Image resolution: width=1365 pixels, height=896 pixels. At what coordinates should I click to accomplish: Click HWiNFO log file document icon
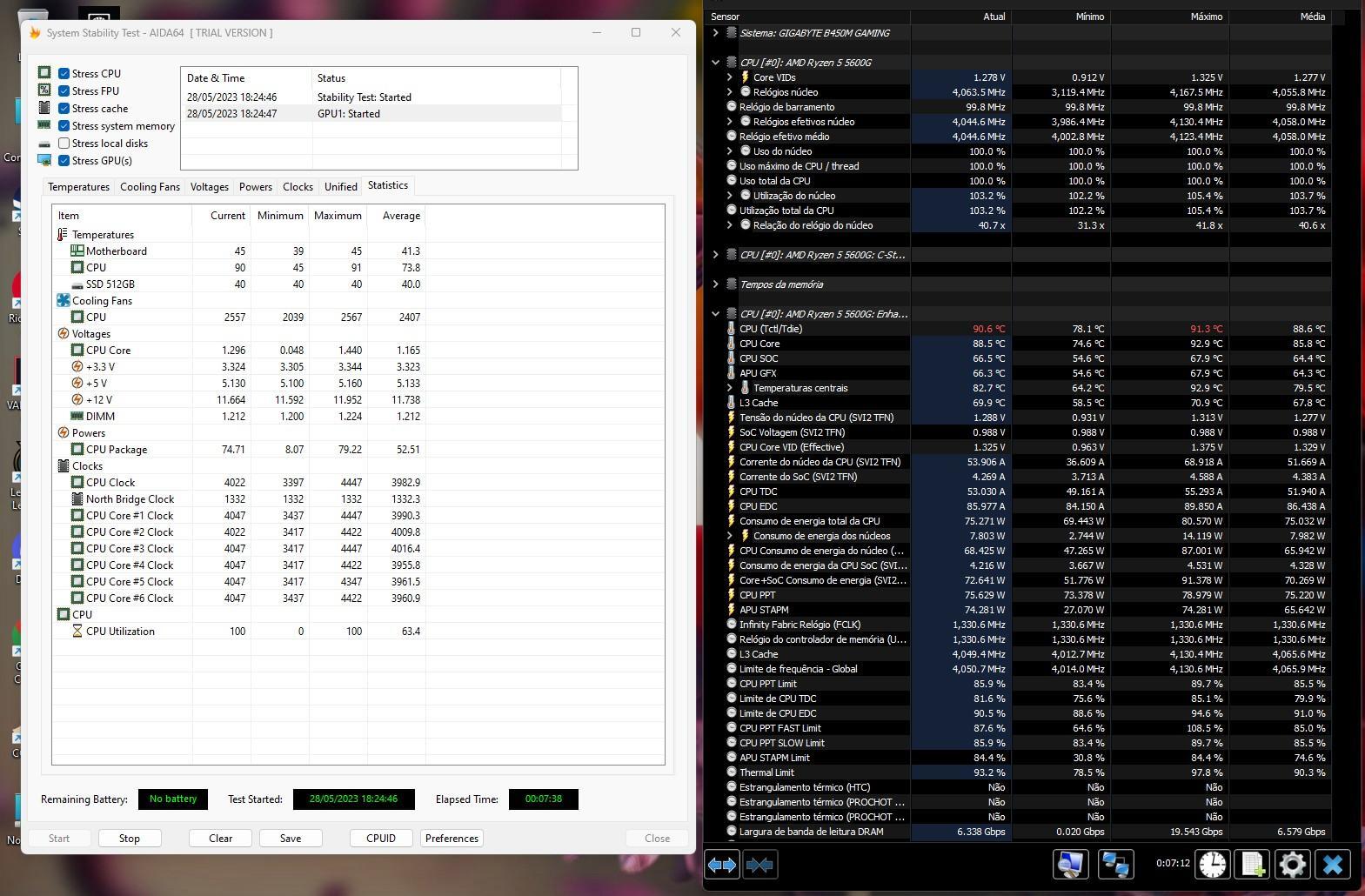click(x=1253, y=864)
